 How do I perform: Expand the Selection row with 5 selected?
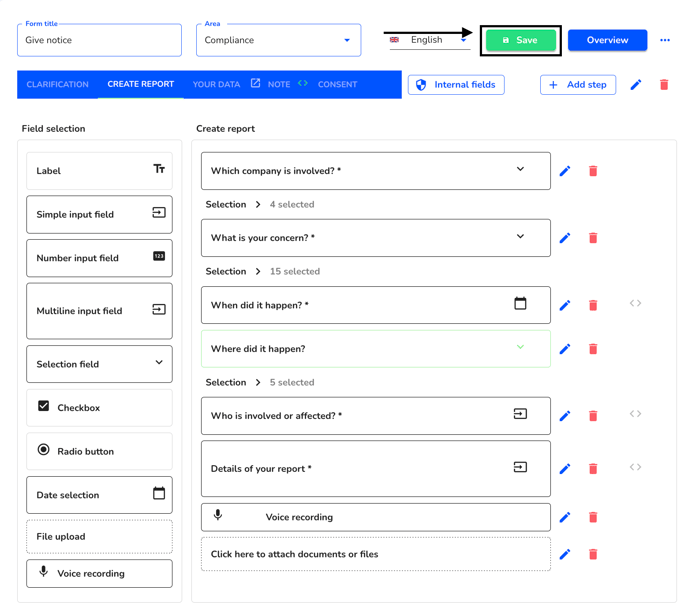[260, 383]
